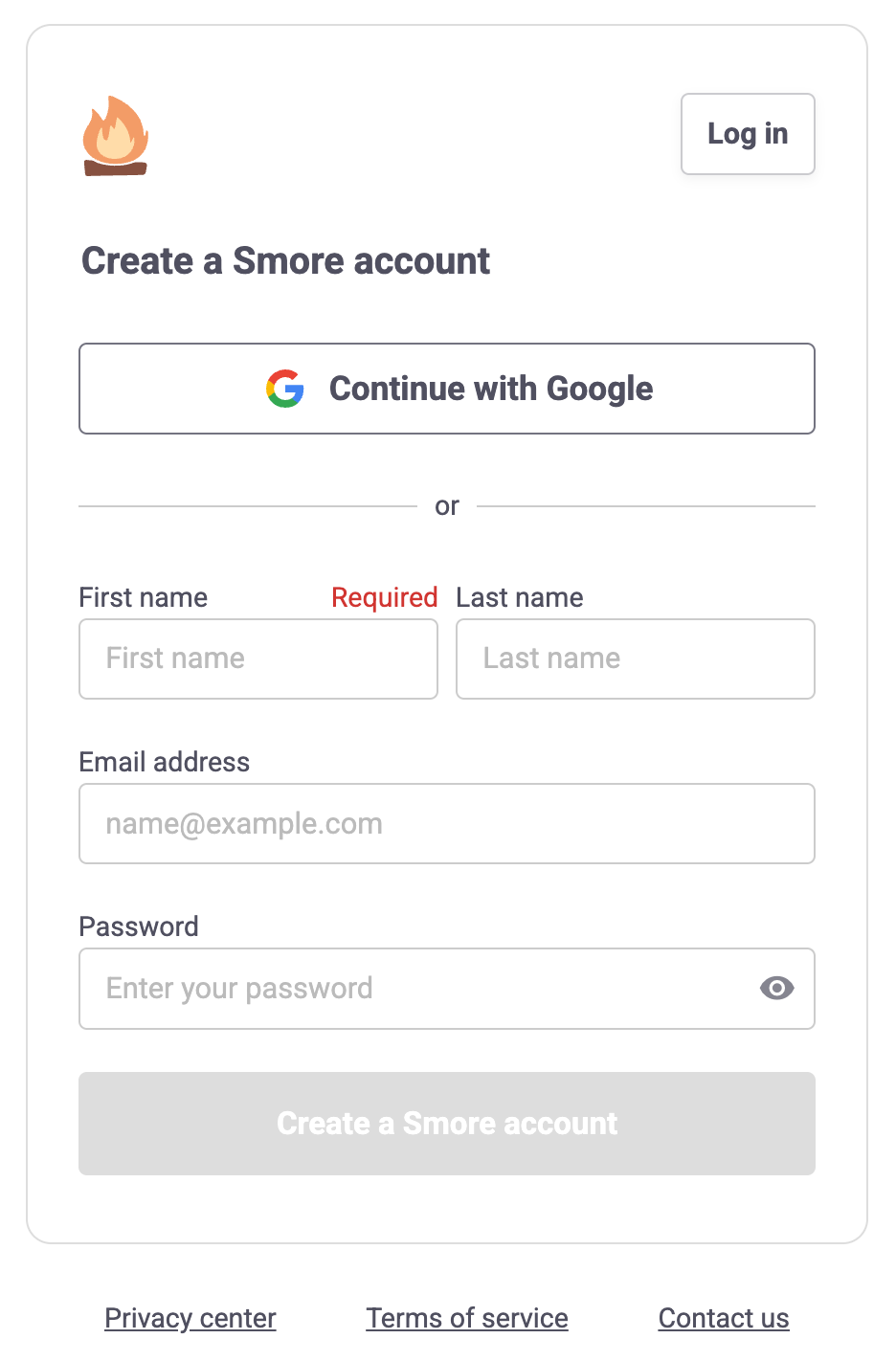The height and width of the screenshot is (1361, 896).
Task: Click the Password label text
Action: coord(139,926)
